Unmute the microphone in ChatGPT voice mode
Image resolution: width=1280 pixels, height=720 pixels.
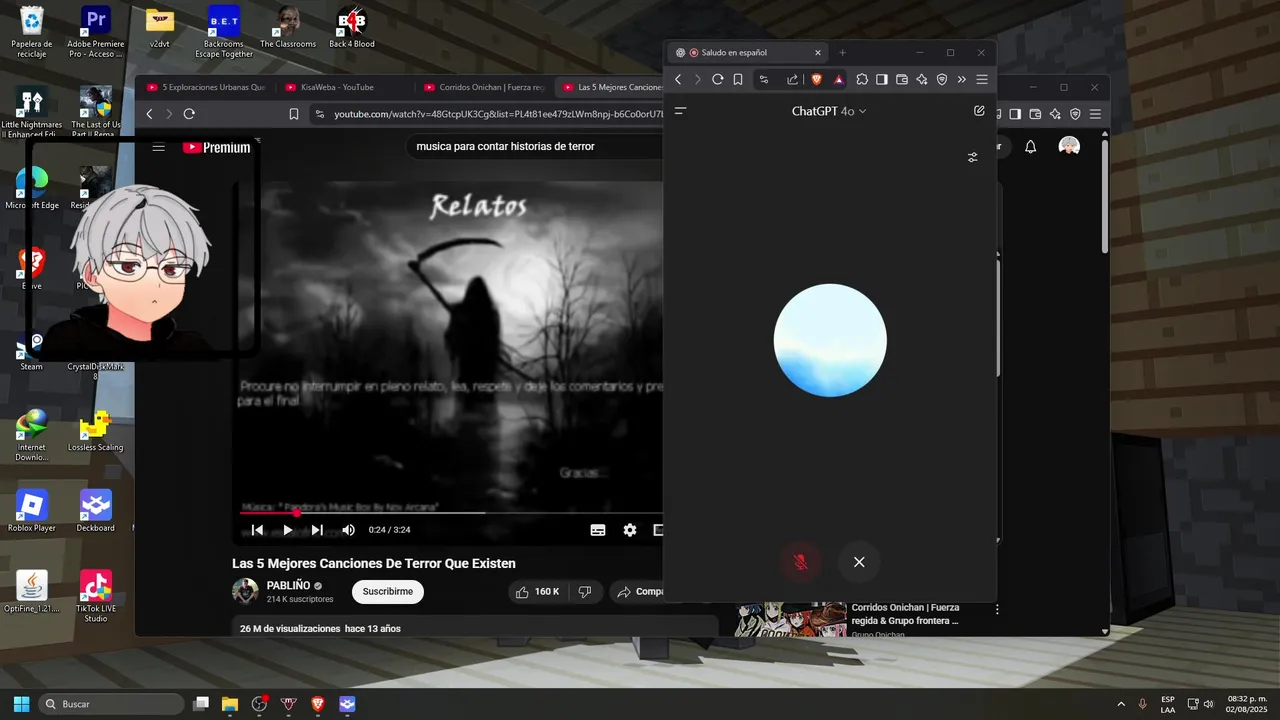point(800,562)
